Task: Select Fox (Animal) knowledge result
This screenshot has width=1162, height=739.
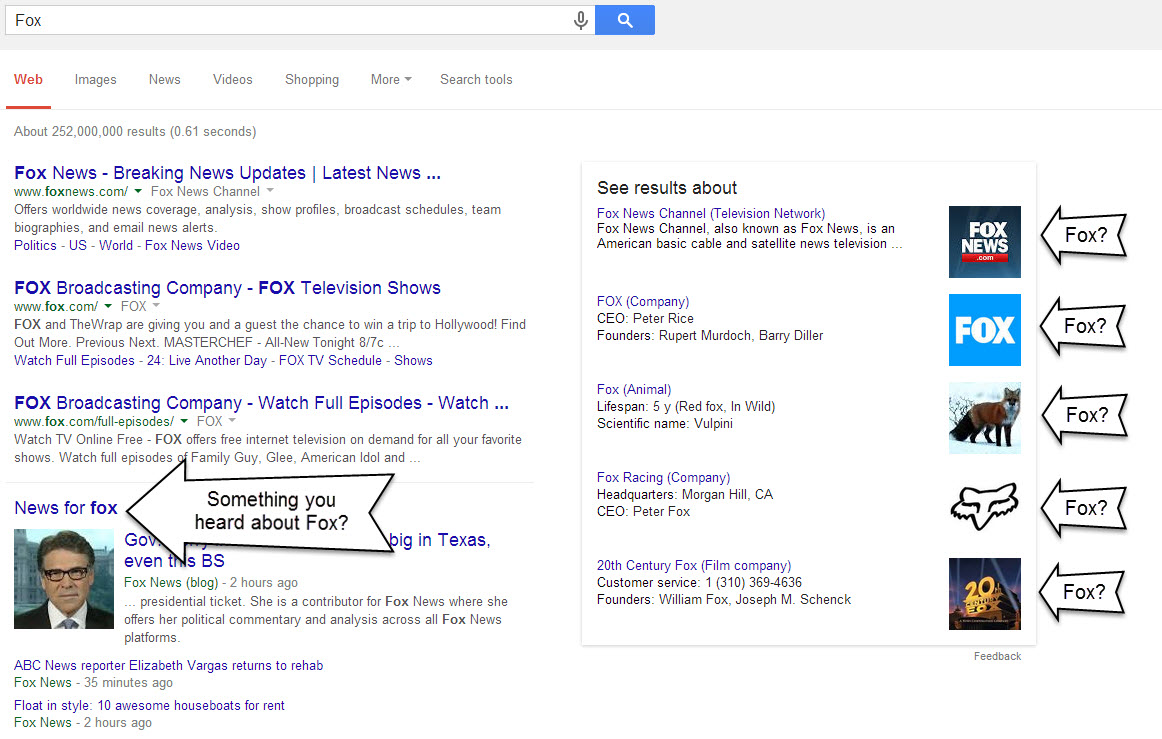Action: 634,390
